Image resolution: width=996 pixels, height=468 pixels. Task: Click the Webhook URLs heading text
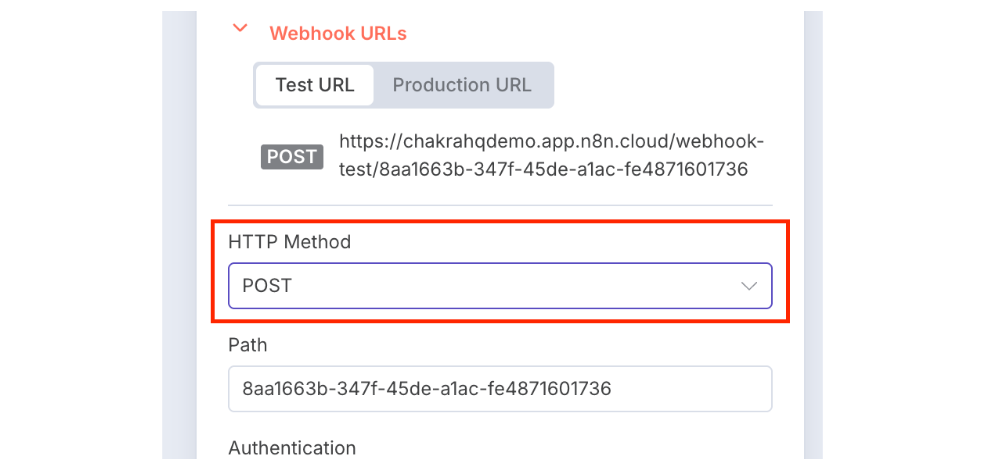[x=338, y=33]
